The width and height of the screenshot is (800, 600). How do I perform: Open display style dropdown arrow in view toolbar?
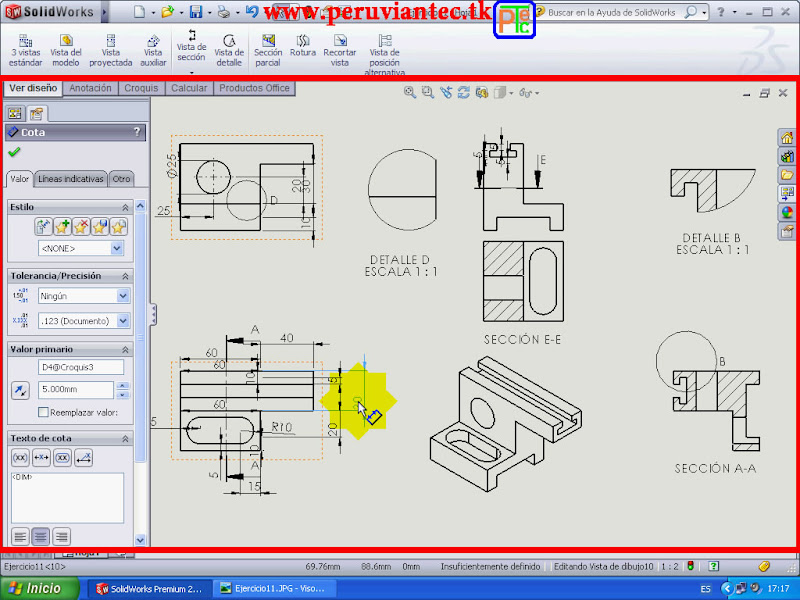(511, 93)
